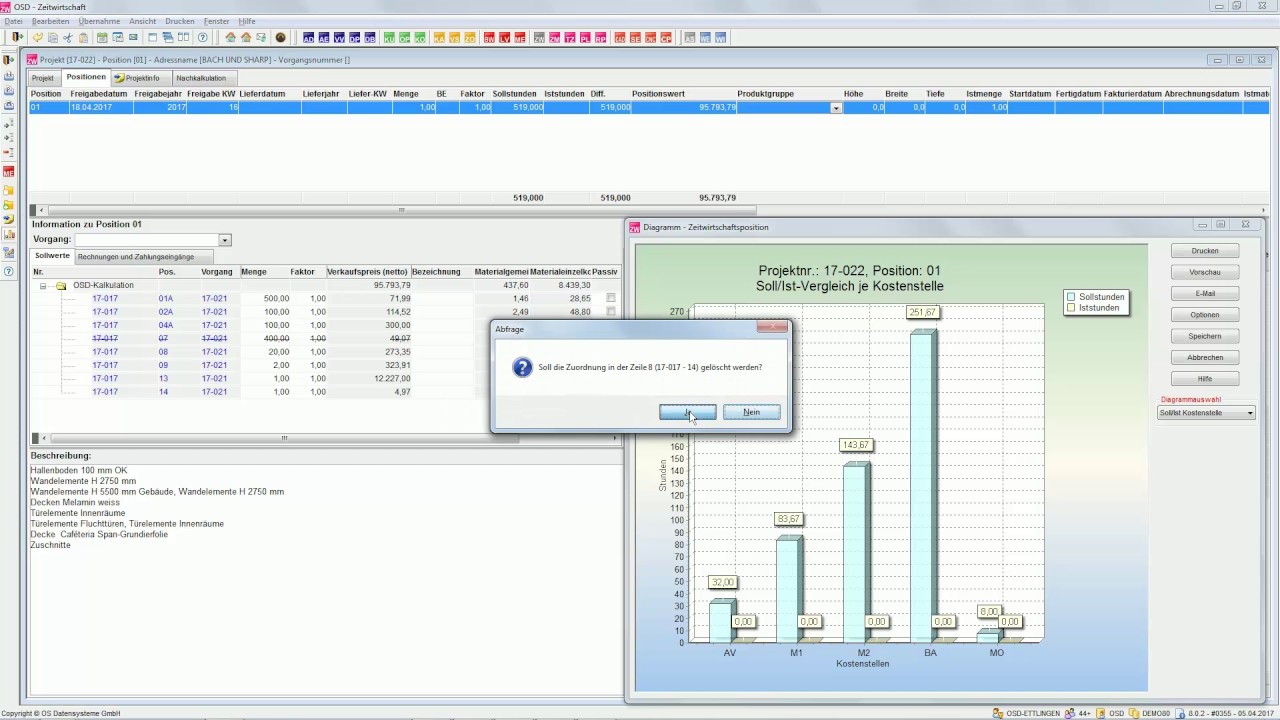The width and height of the screenshot is (1280, 720).
Task: Select the orange ZO toolbar icon
Action: pyautogui.click(x=470, y=38)
